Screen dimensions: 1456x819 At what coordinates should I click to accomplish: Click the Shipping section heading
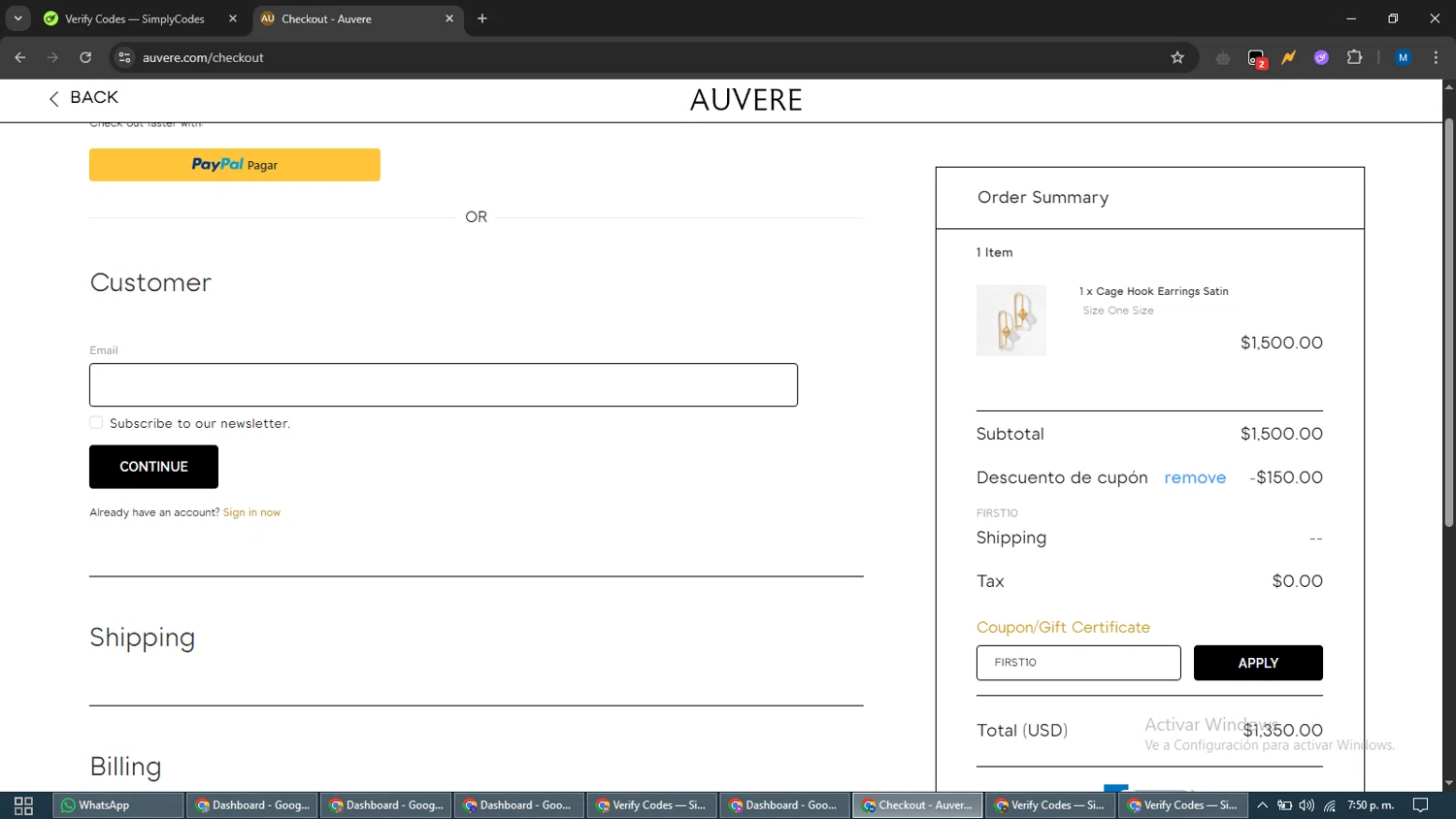pyautogui.click(x=143, y=638)
